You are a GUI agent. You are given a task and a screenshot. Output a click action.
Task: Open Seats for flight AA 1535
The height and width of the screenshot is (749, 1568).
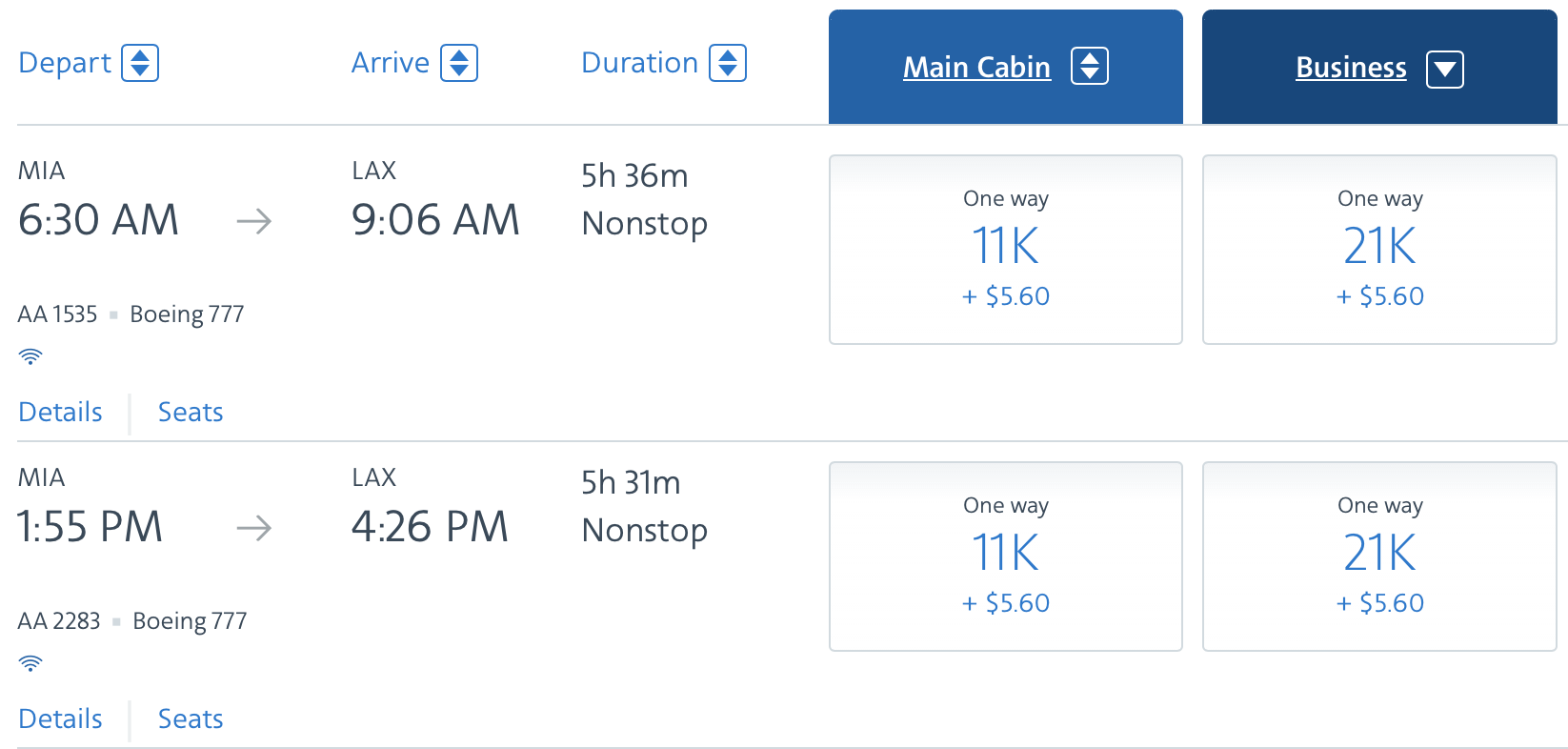coord(190,412)
